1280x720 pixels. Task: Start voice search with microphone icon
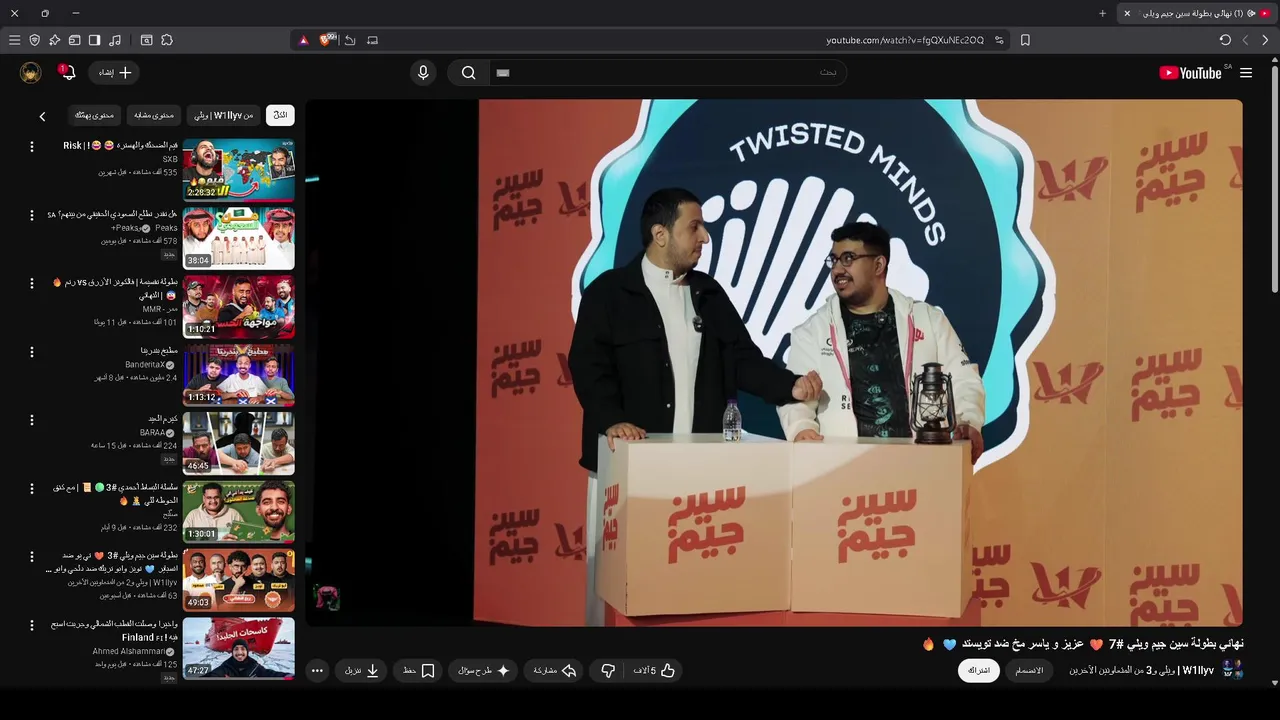pos(423,73)
